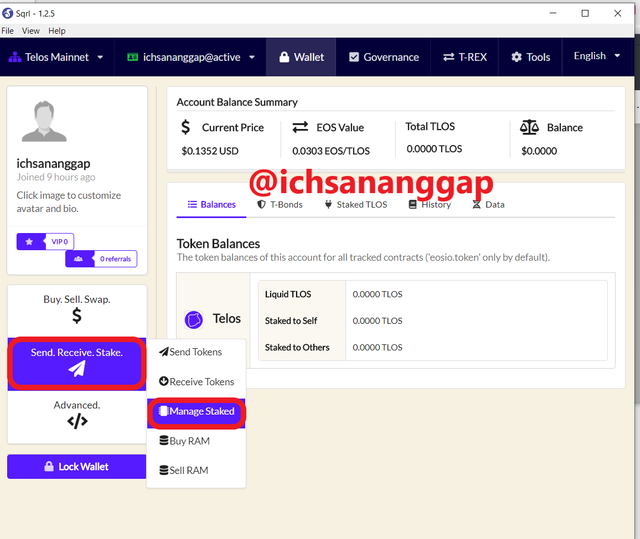Image resolution: width=640 pixels, height=539 pixels.
Task: Click the Lock Wallet button
Action: (x=76, y=466)
